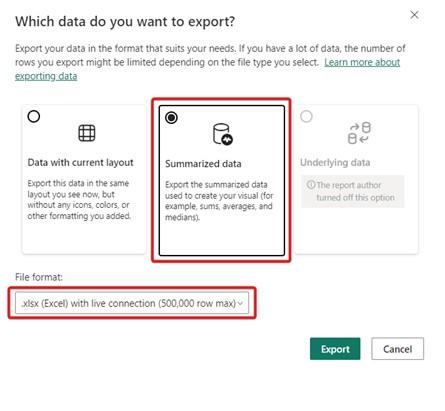Click the 'report author turned off' notice
This screenshot has height=411, width=445.
353,191
